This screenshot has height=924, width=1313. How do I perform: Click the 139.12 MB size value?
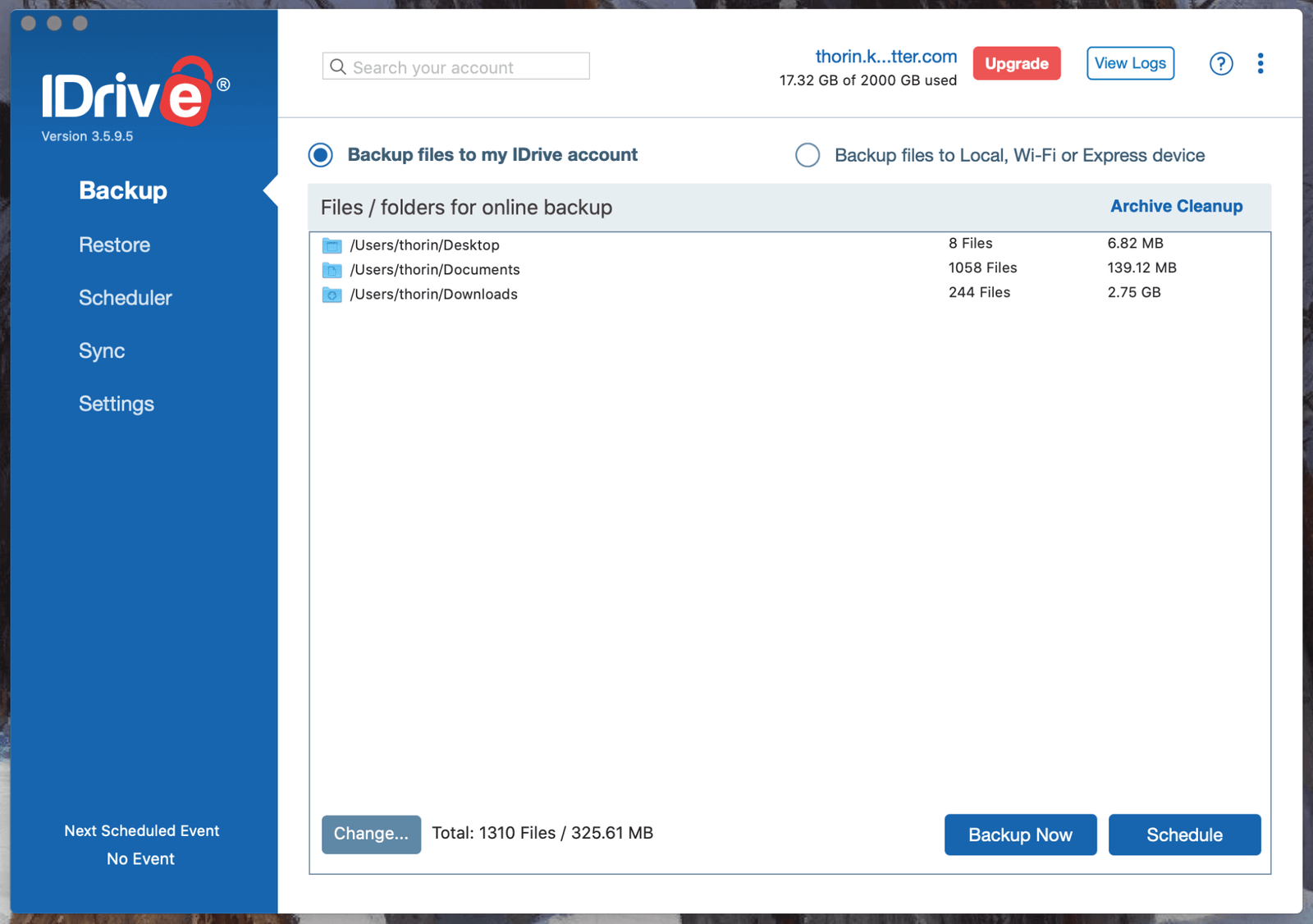click(x=1141, y=268)
